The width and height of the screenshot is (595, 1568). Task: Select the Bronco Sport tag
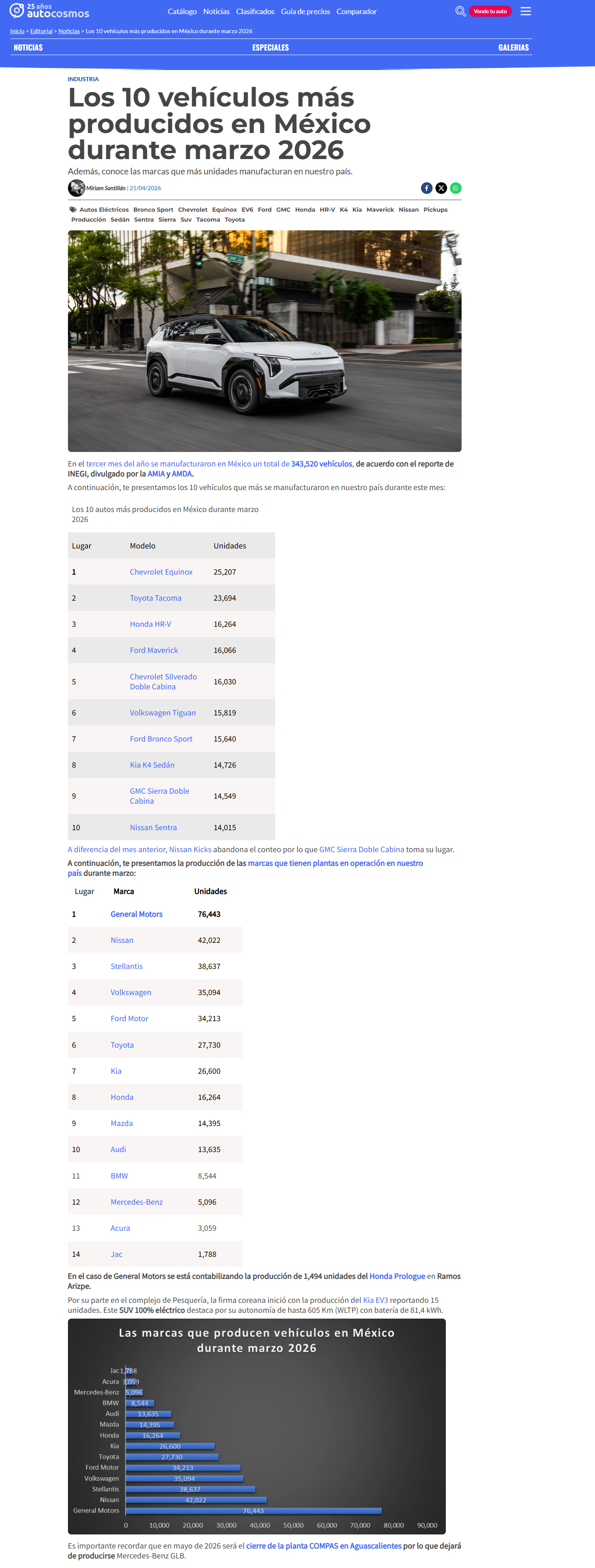coord(153,209)
